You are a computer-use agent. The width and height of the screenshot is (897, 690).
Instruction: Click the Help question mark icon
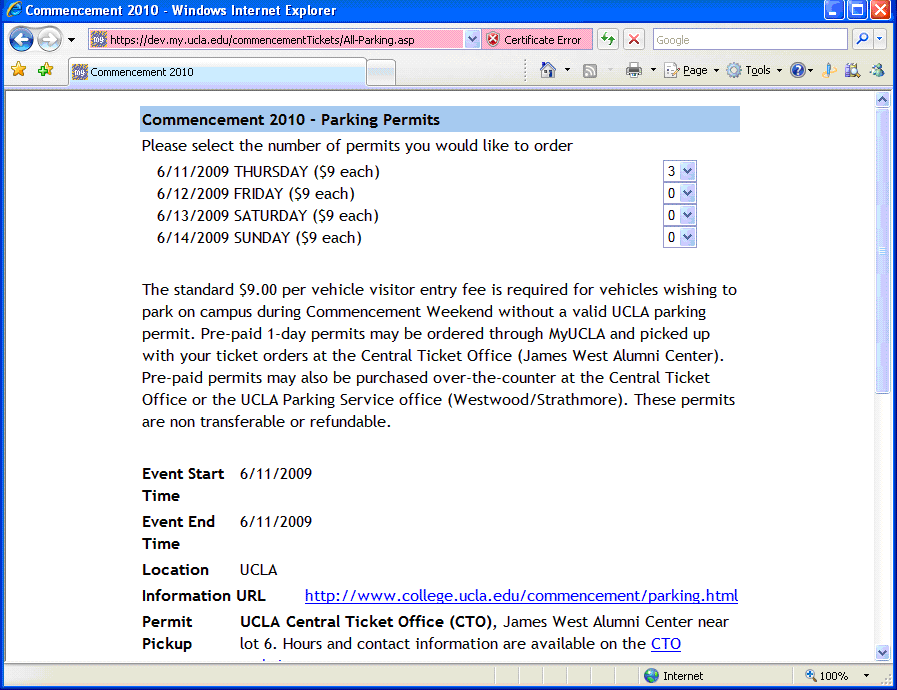point(797,70)
